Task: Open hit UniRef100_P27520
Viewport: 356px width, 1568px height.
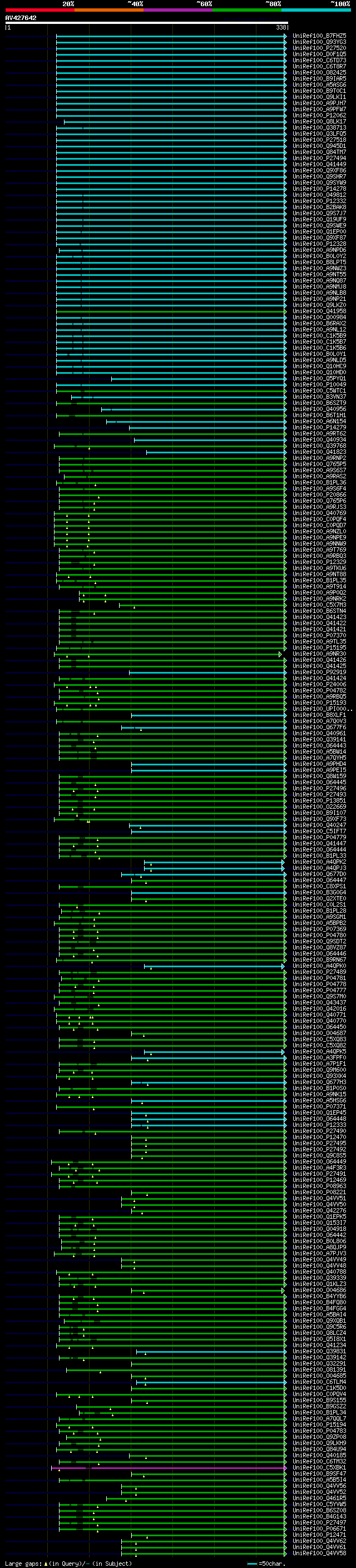Action: point(319,48)
